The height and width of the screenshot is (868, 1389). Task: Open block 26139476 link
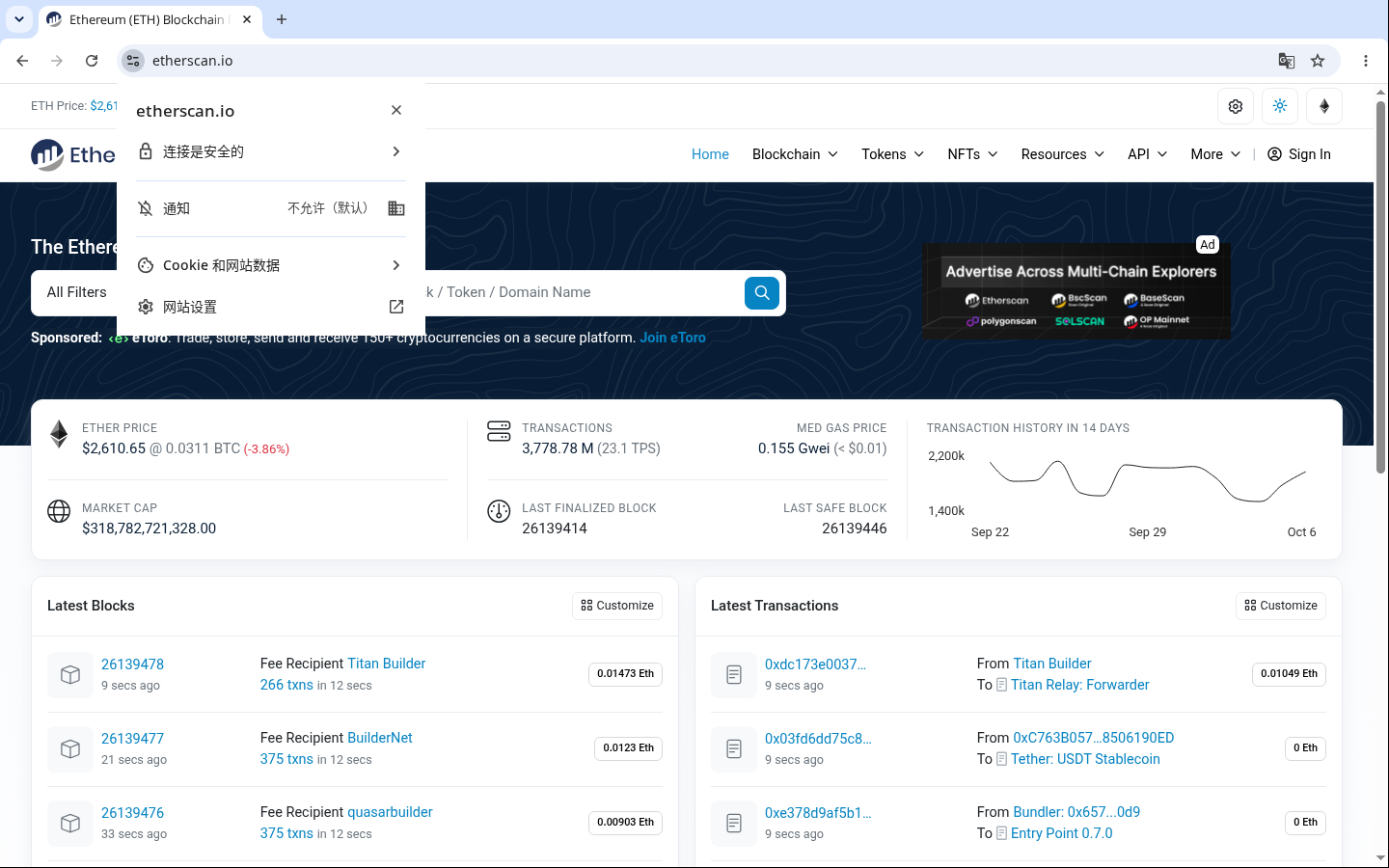(x=132, y=813)
